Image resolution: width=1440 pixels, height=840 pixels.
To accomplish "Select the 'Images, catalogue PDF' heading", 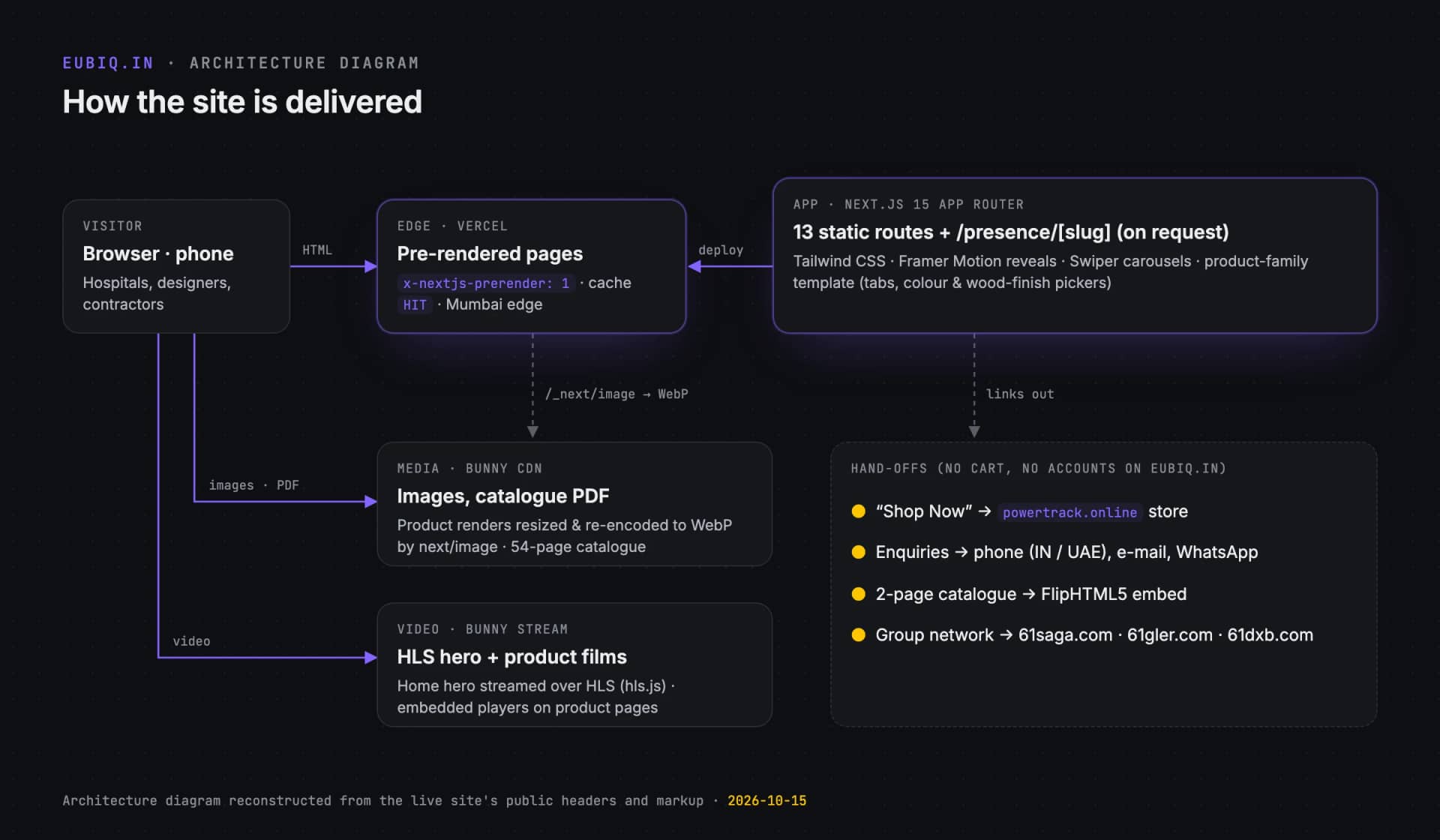I will pos(503,496).
